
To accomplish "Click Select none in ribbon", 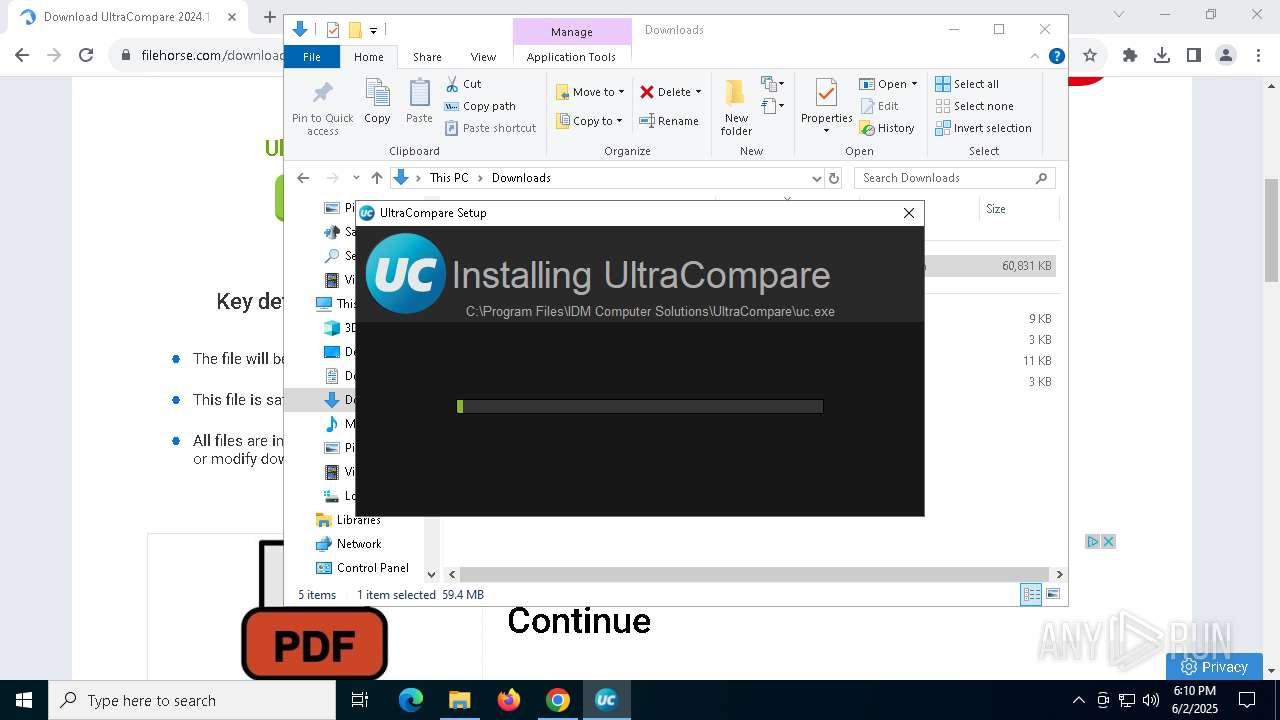I will tap(974, 106).
